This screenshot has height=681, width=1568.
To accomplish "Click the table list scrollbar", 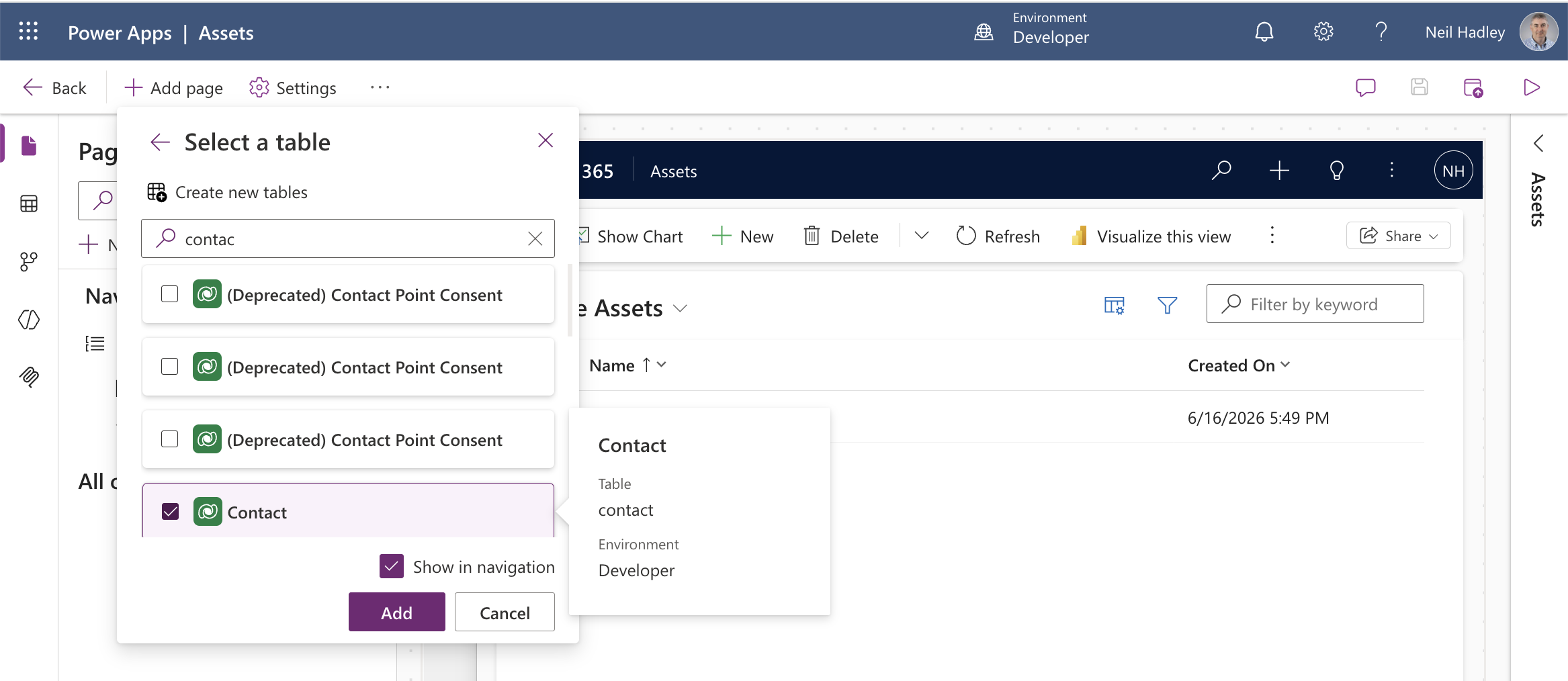I will point(570,300).
